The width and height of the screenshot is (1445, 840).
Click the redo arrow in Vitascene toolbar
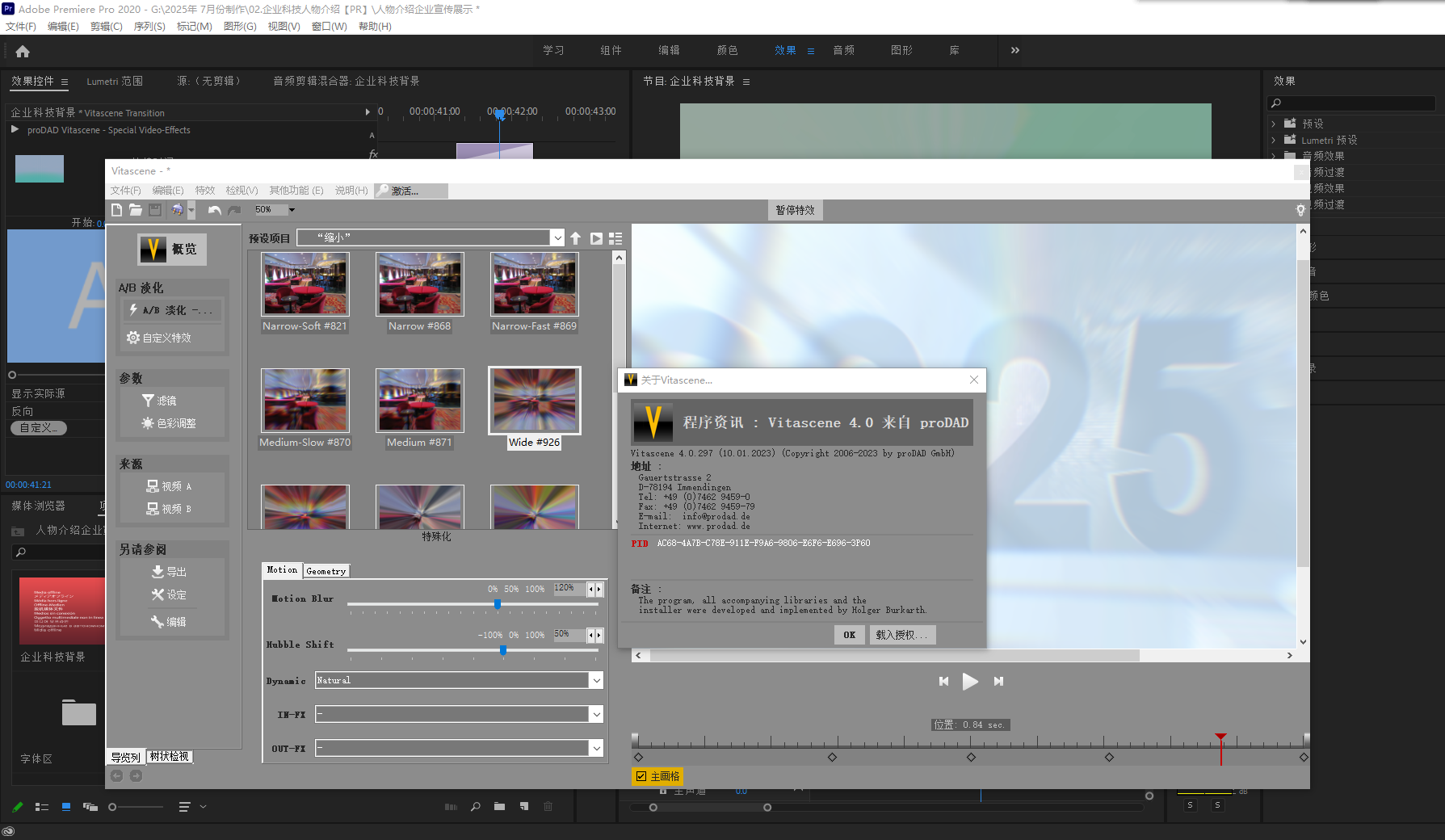point(234,210)
